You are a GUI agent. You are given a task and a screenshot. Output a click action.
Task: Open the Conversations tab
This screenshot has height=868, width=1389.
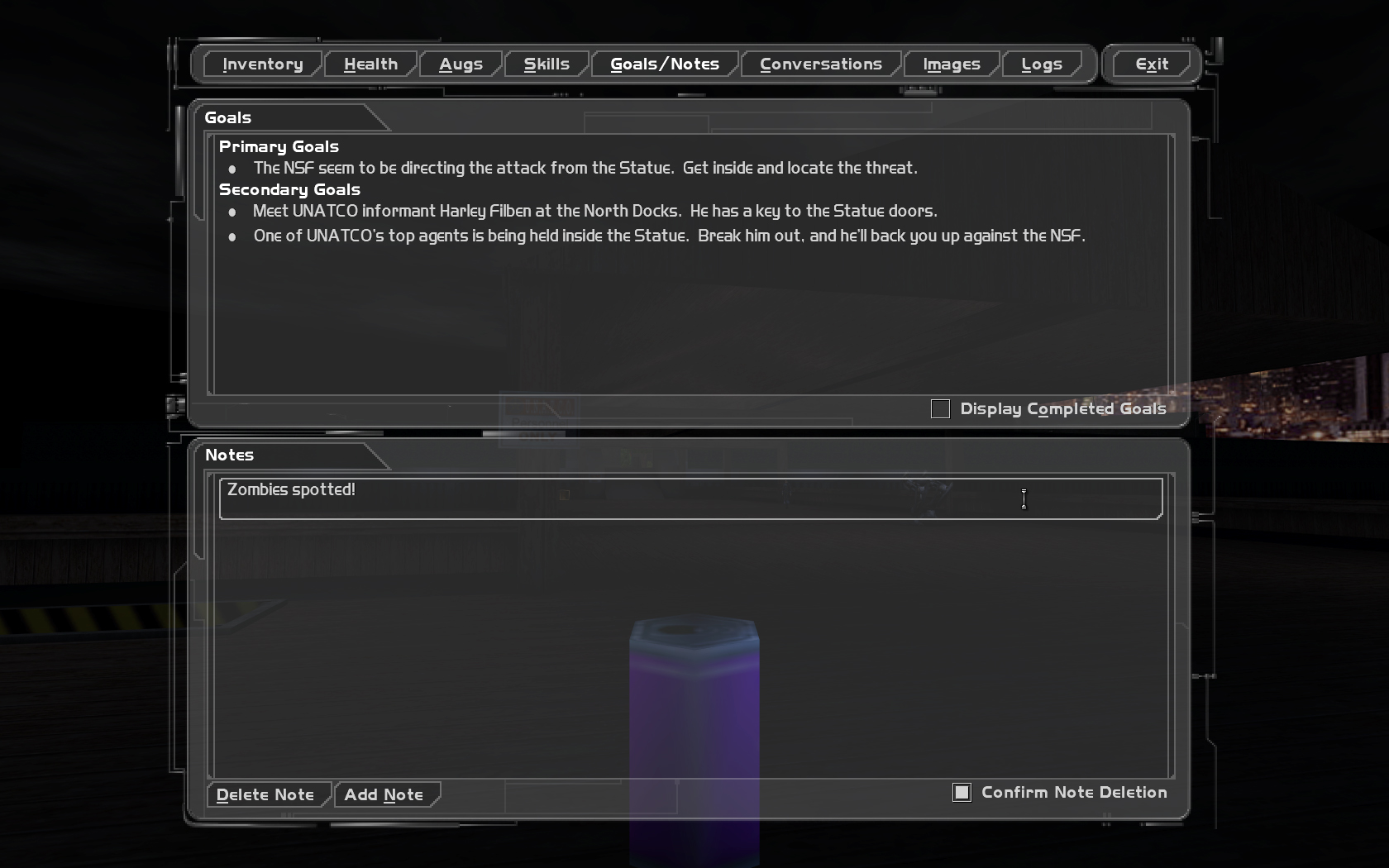tap(821, 64)
